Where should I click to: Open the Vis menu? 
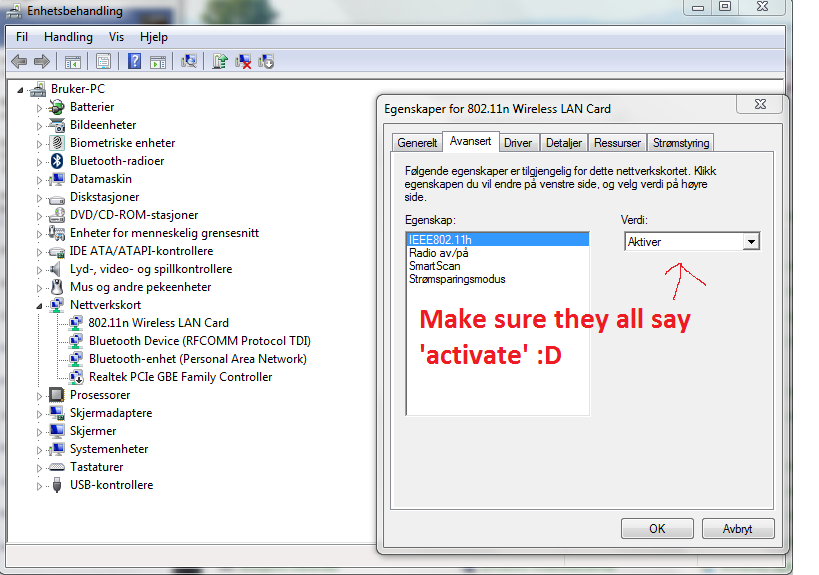click(x=116, y=37)
